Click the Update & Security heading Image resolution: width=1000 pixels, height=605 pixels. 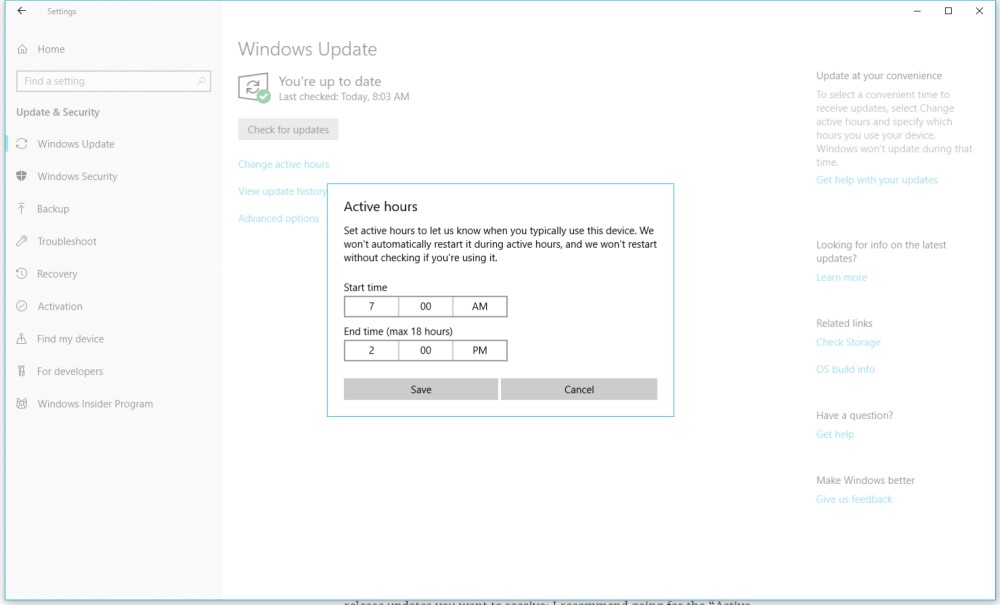coord(58,112)
